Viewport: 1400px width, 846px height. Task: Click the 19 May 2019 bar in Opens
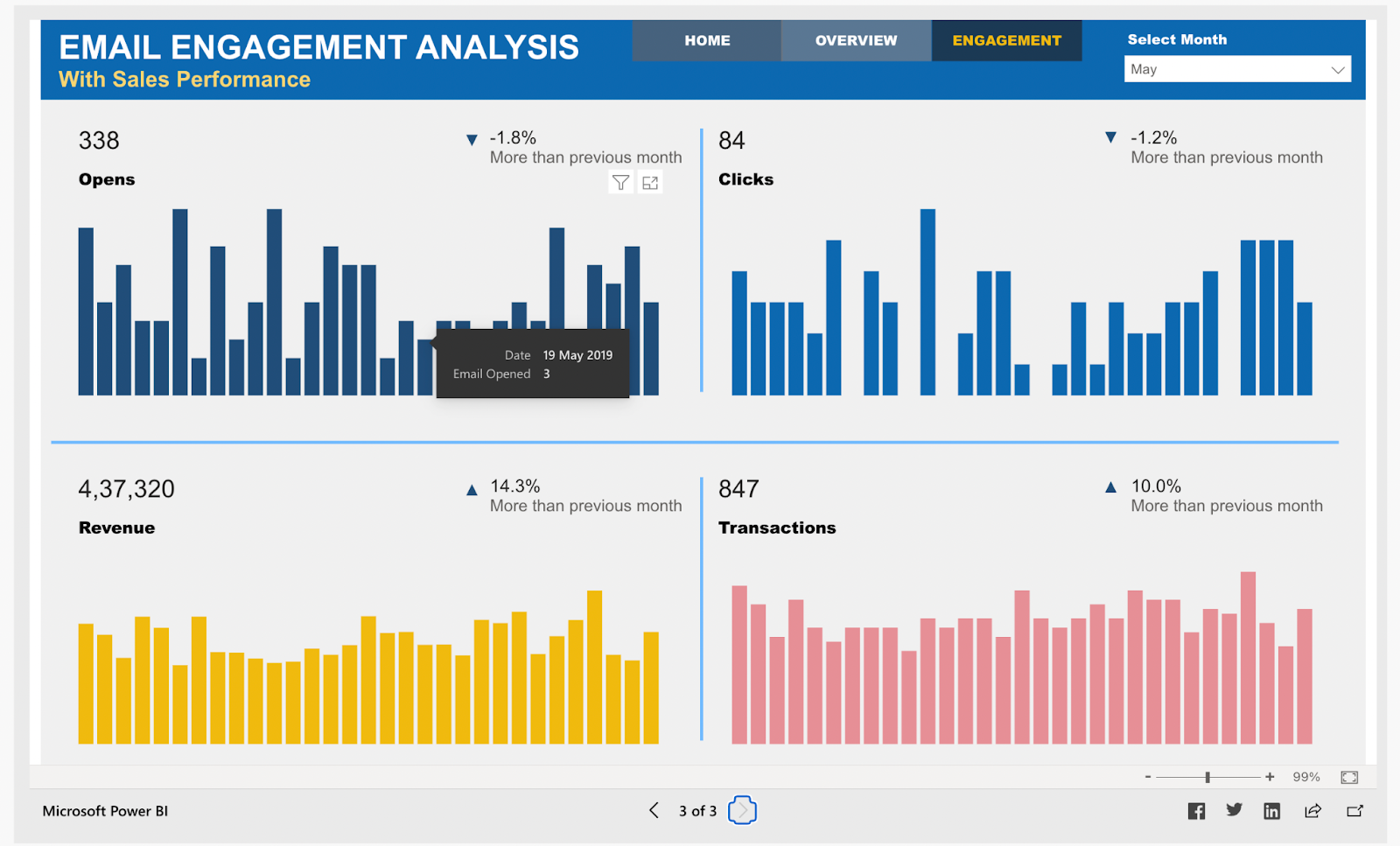click(425, 367)
